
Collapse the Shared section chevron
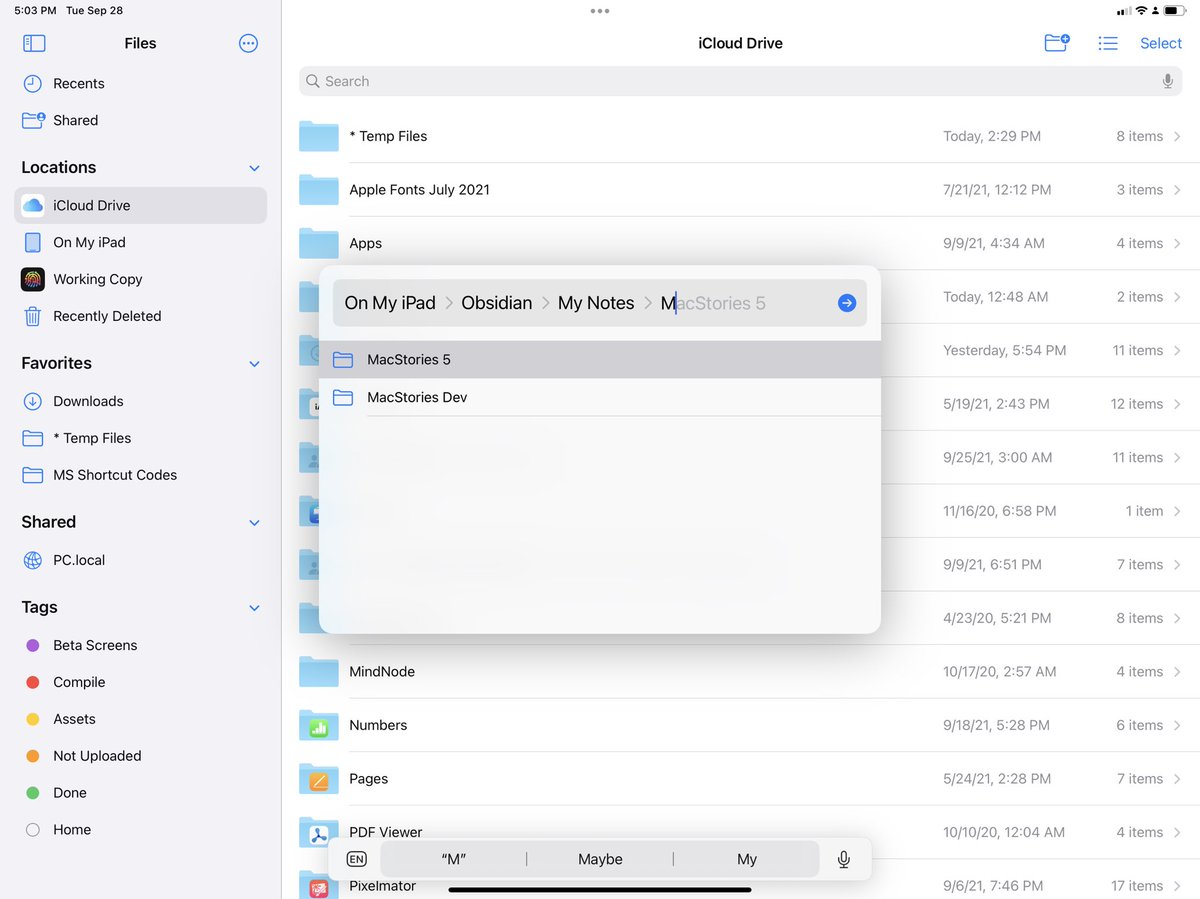tap(254, 523)
